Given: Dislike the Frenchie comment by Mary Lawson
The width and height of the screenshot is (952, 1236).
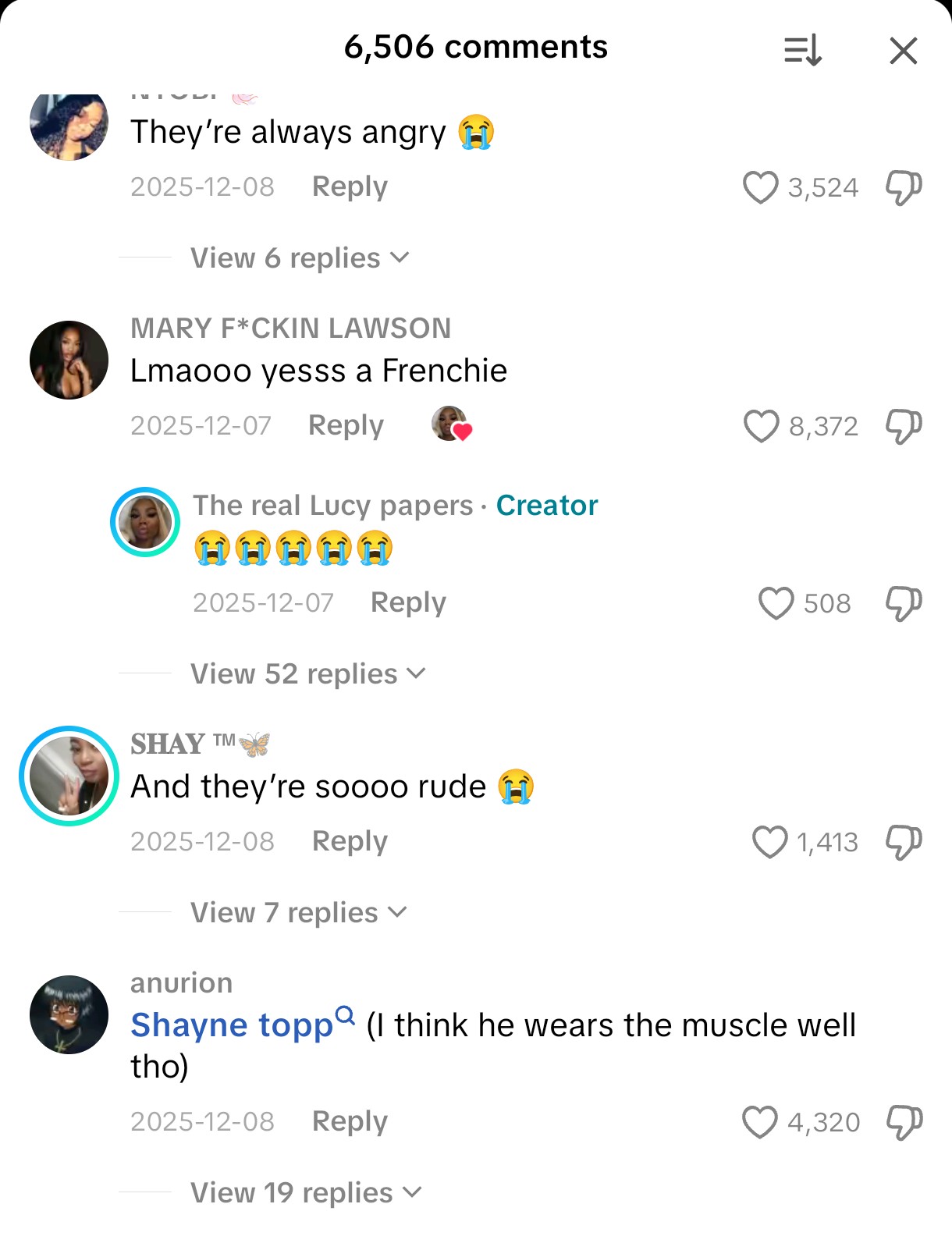Looking at the screenshot, I should click(x=904, y=426).
